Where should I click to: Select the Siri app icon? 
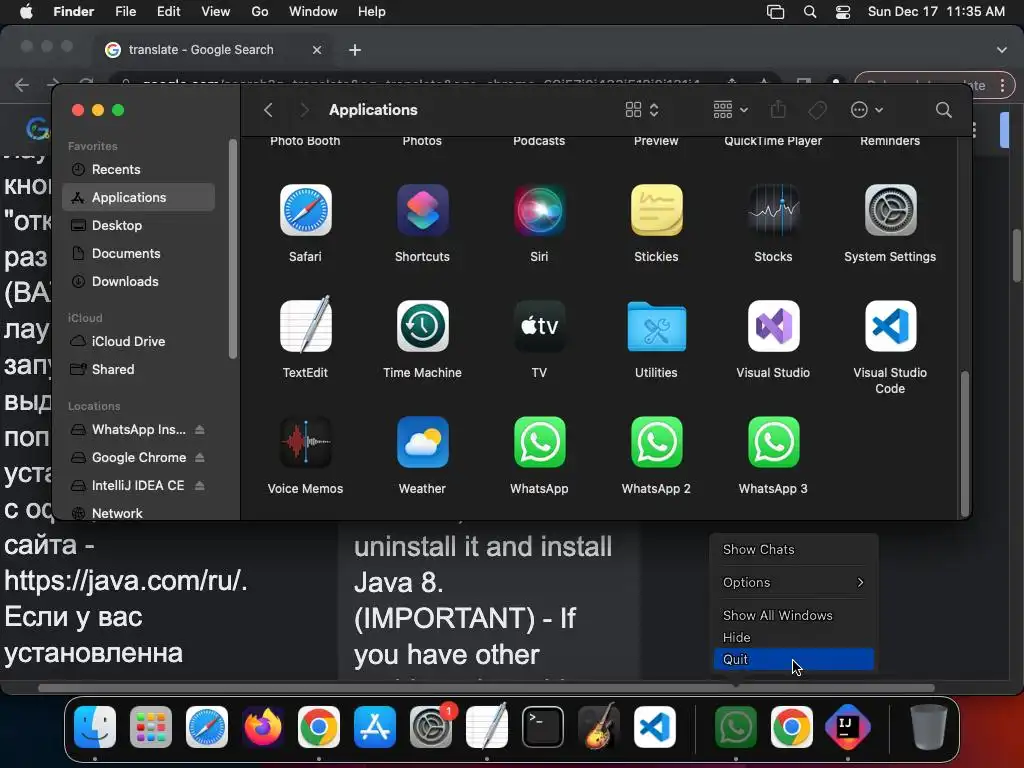539,210
